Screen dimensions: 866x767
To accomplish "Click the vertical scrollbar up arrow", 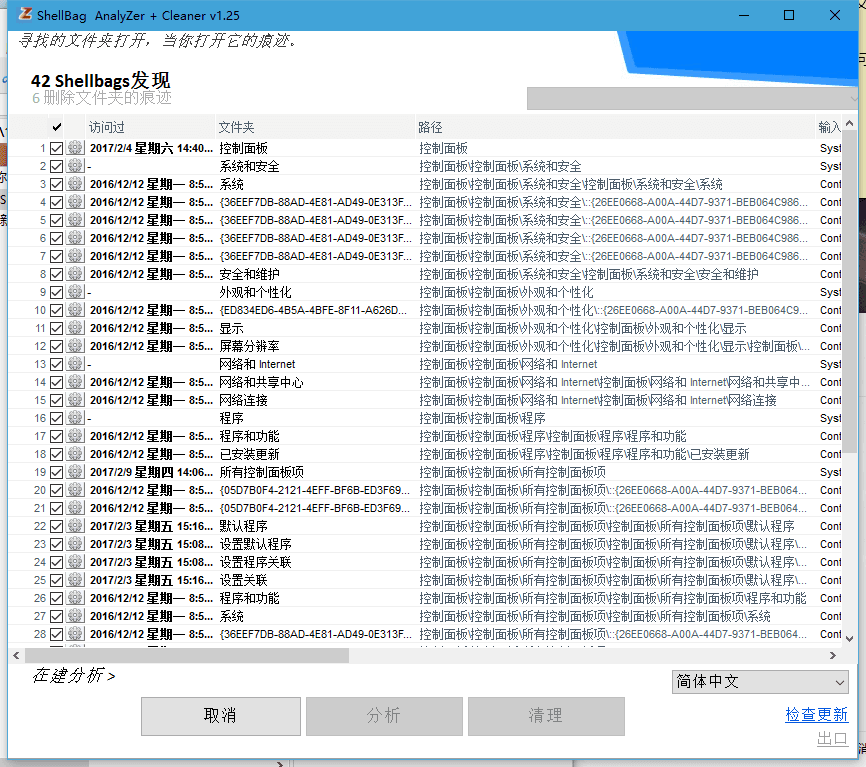I will click(x=849, y=124).
